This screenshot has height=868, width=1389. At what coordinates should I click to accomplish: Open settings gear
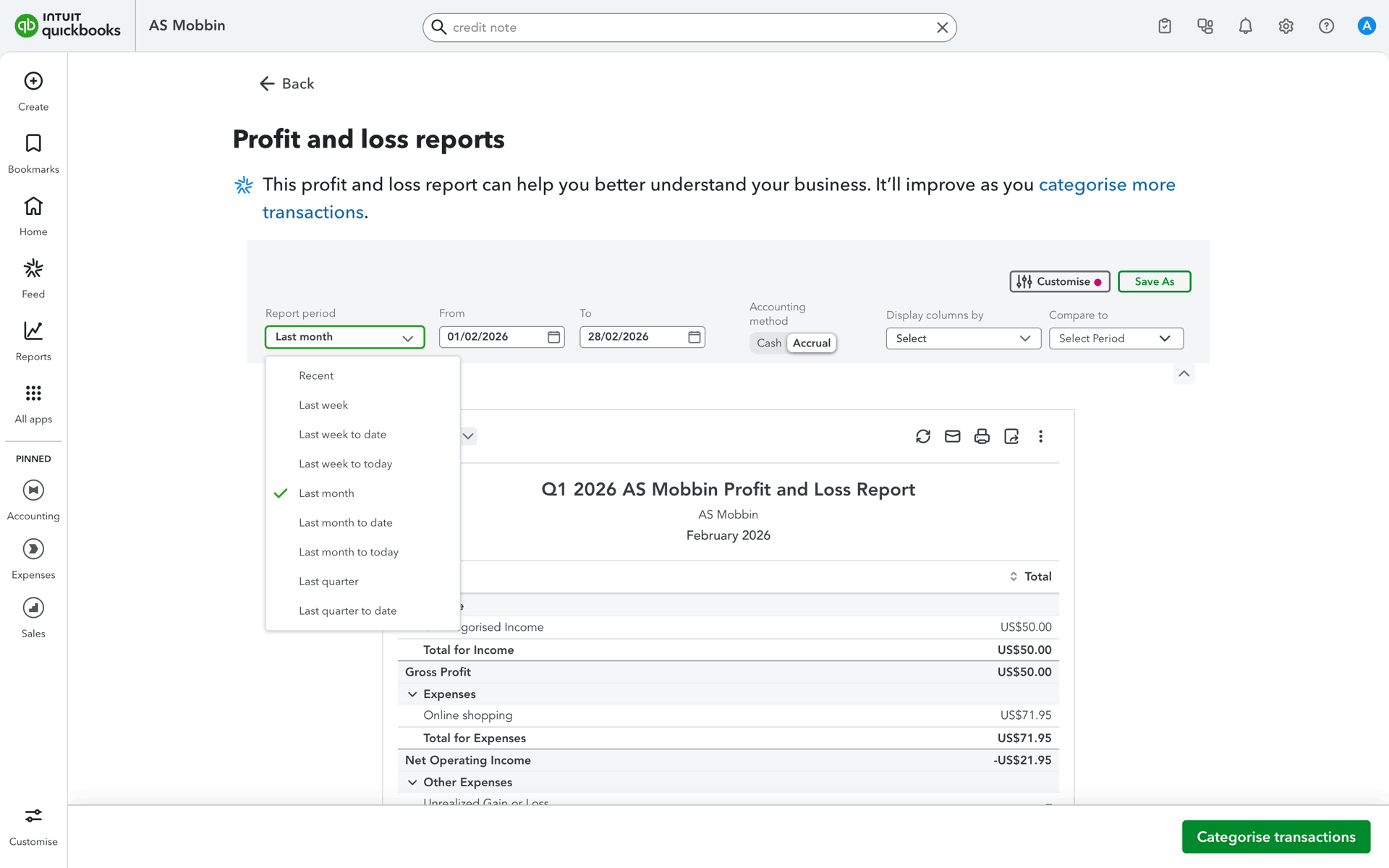[x=1286, y=26]
